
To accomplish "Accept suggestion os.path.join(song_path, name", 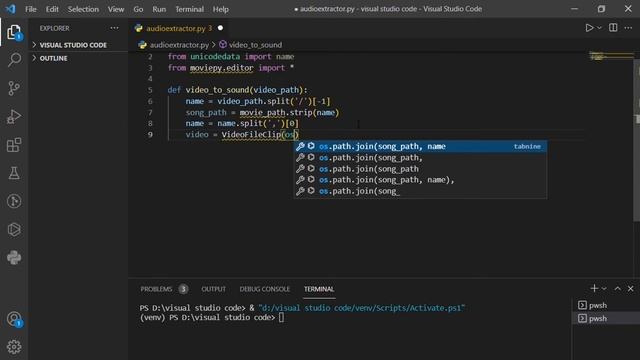I will pyautogui.click(x=420, y=146).
